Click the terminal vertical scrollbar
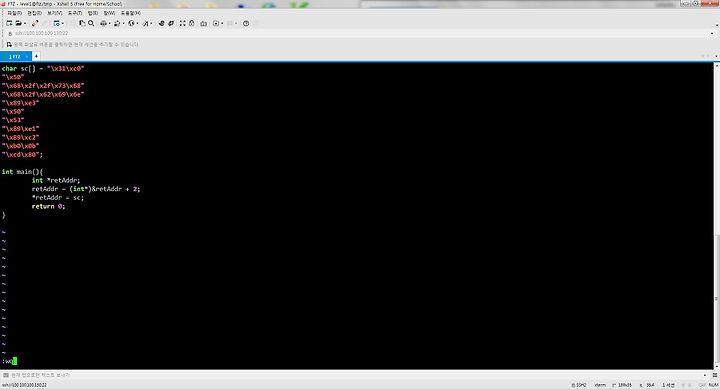Image resolution: width=720 pixels, height=389 pixels. [x=716, y=216]
